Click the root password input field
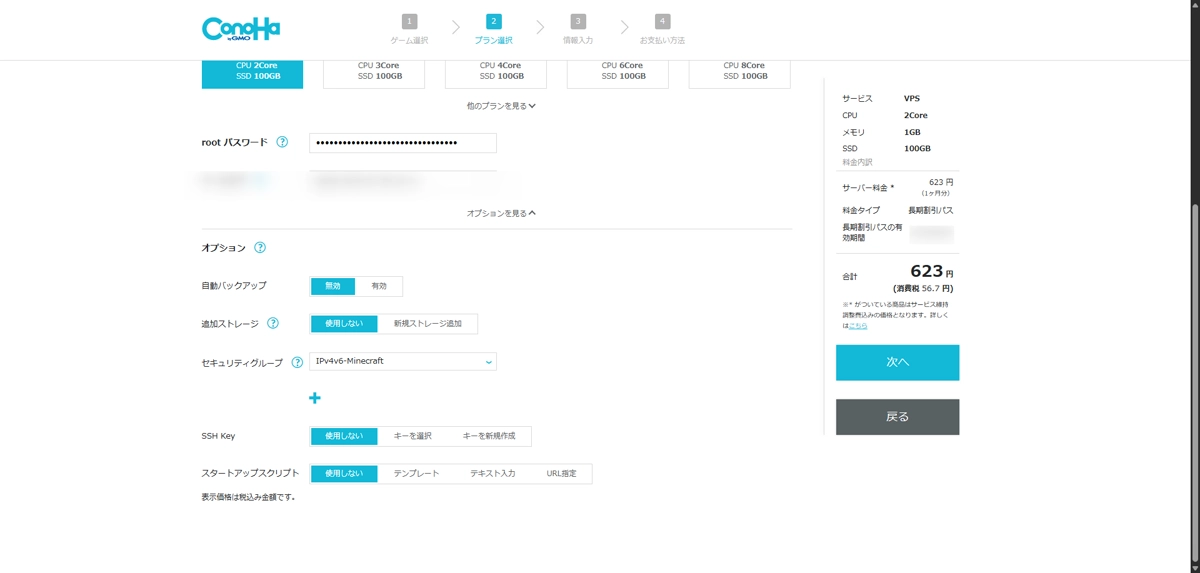 coord(403,143)
